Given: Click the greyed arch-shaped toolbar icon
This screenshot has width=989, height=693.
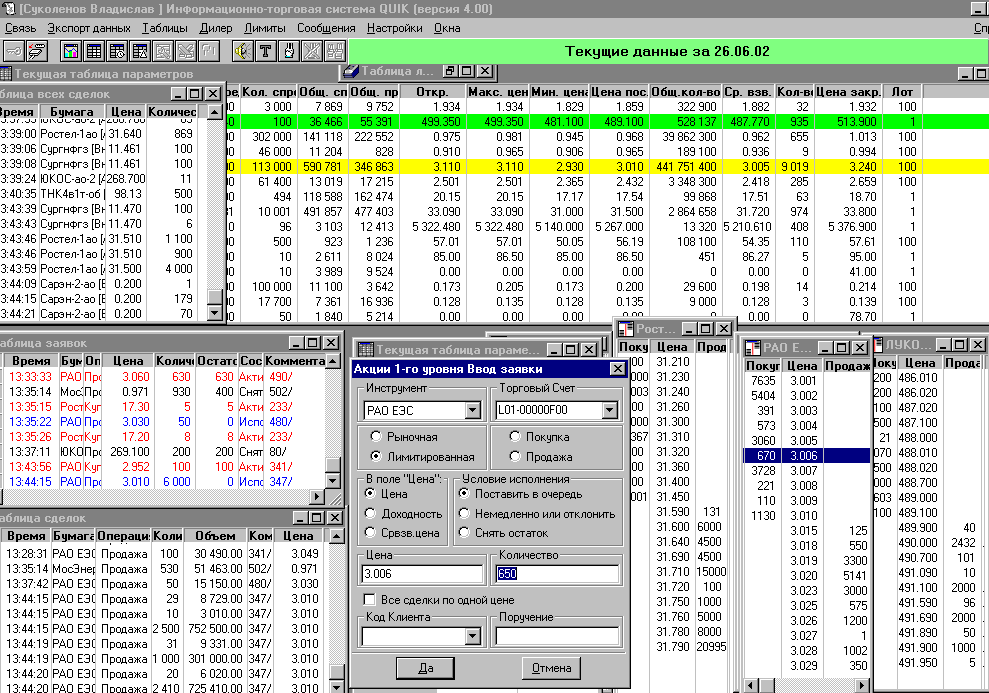Looking at the screenshot, I should tap(209, 50).
